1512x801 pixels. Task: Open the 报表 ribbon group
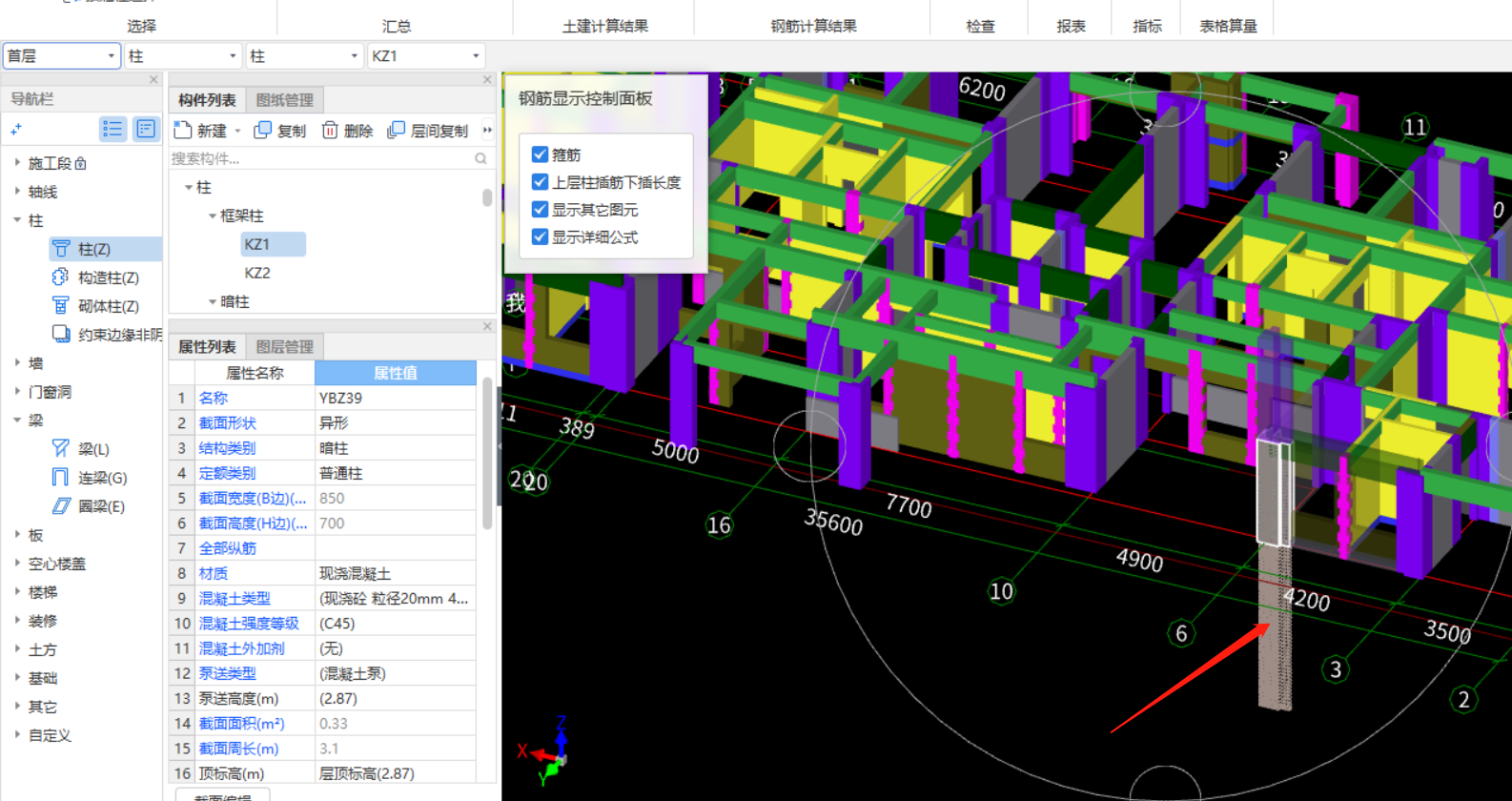click(x=1071, y=26)
